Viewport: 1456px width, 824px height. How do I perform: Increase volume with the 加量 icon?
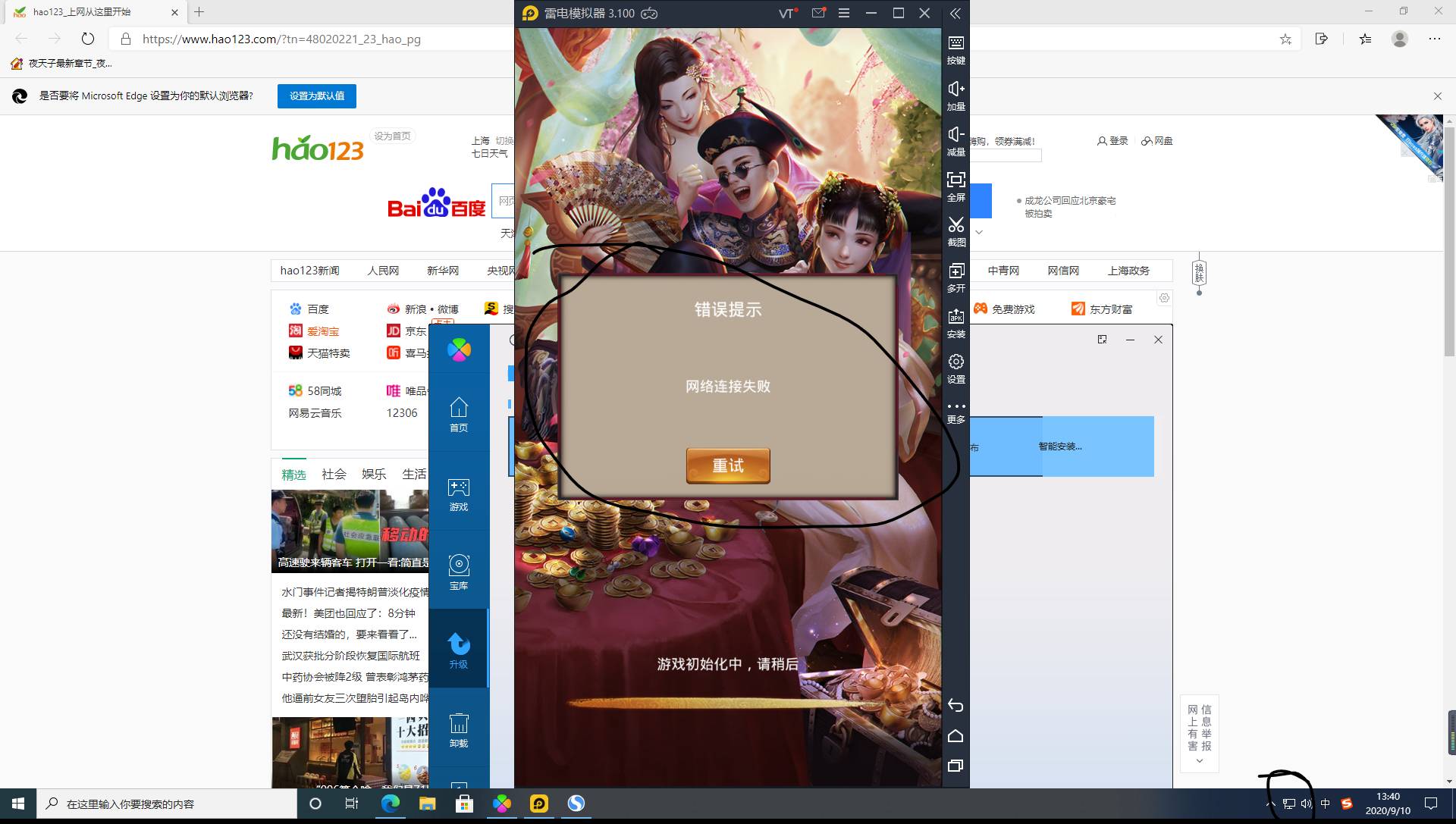[955, 95]
